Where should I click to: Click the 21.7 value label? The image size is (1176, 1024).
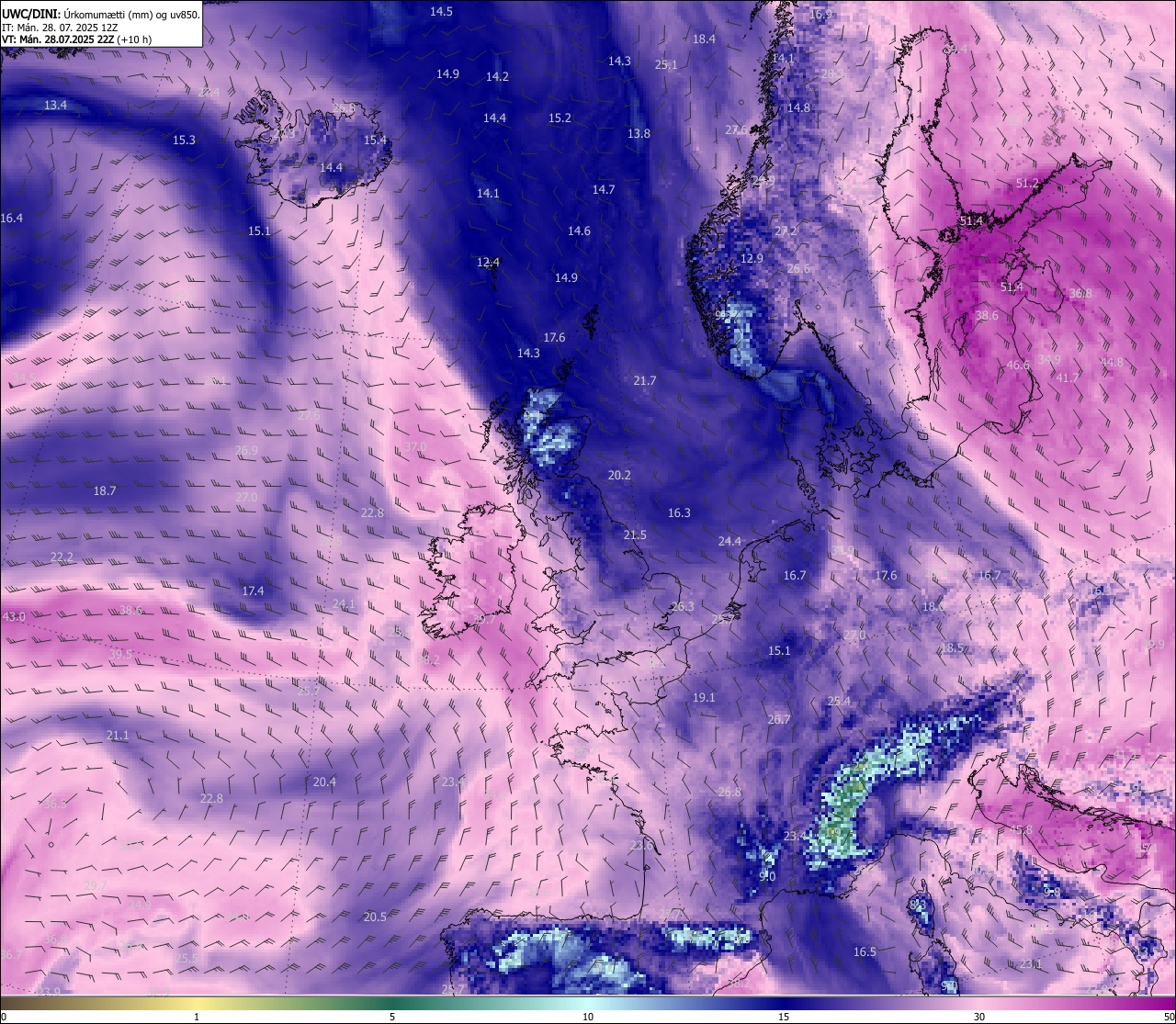(645, 381)
